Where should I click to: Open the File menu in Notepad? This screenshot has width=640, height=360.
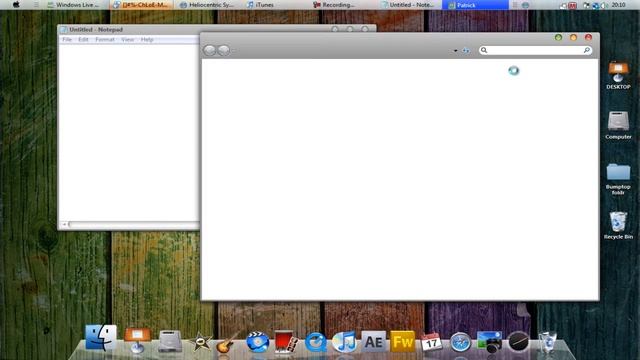coord(67,40)
